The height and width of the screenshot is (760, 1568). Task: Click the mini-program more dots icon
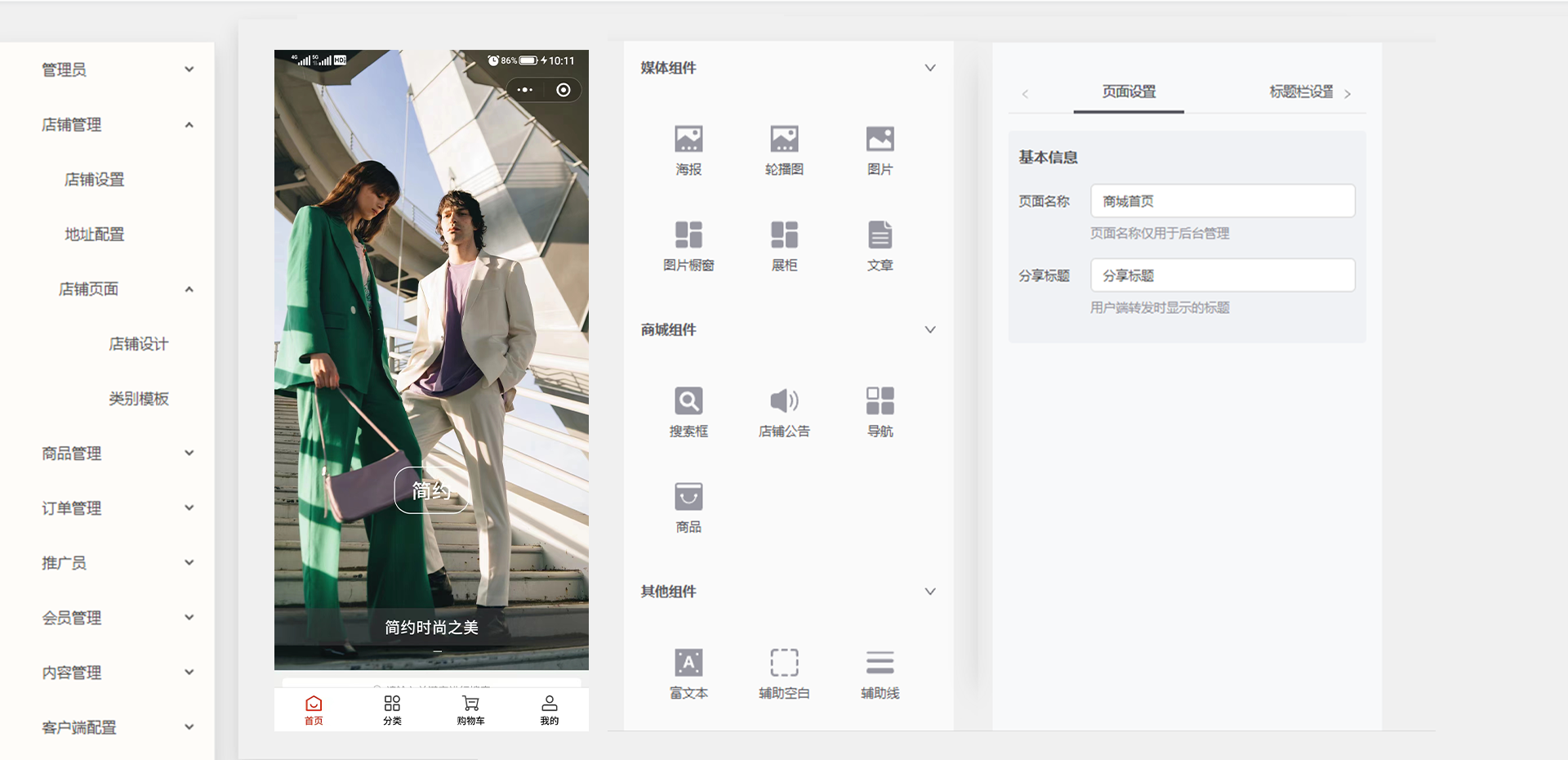coord(525,90)
